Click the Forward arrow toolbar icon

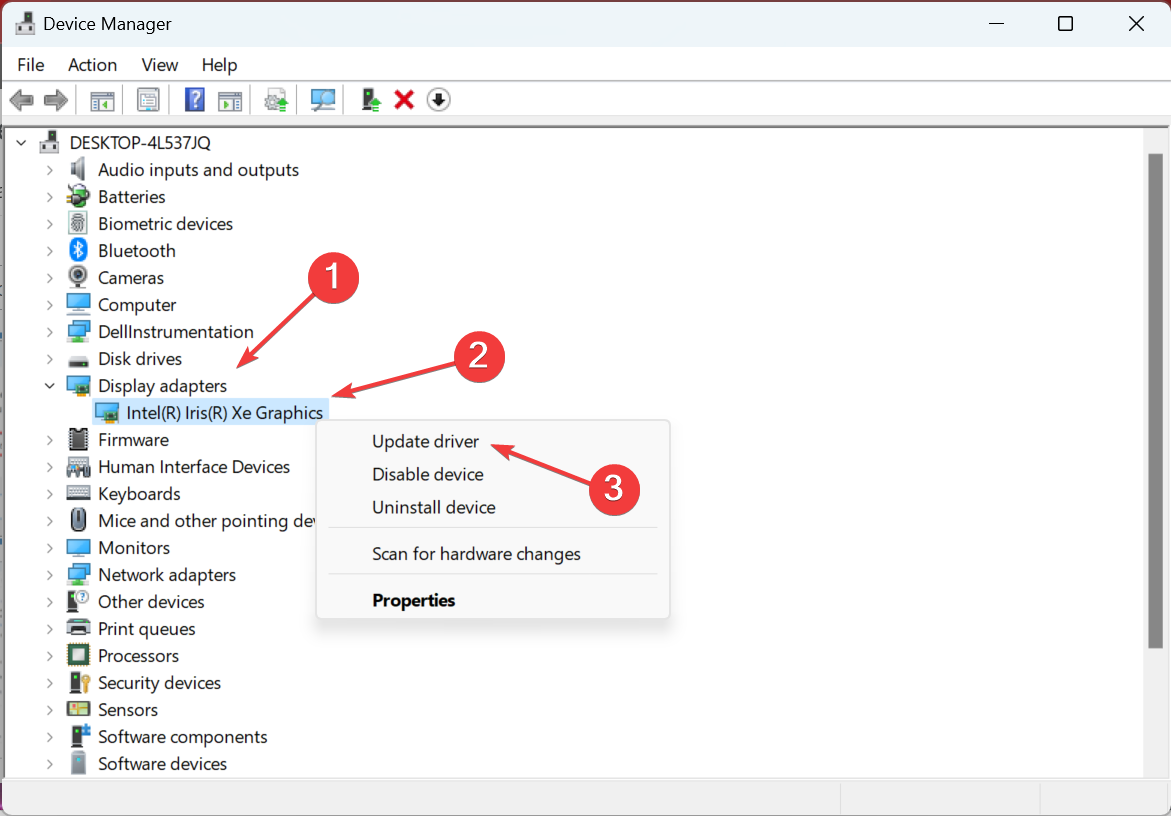[x=56, y=99]
